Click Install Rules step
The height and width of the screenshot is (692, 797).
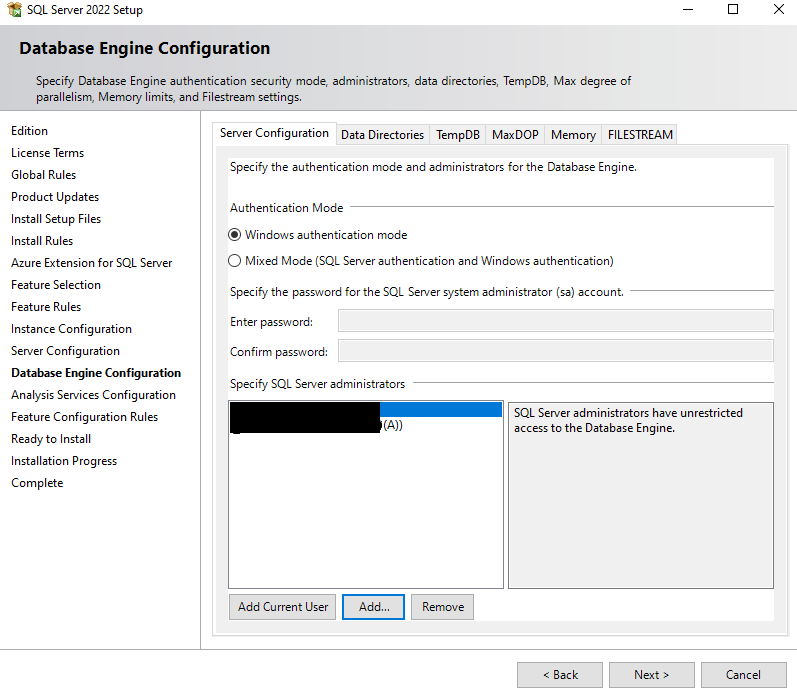(42, 240)
